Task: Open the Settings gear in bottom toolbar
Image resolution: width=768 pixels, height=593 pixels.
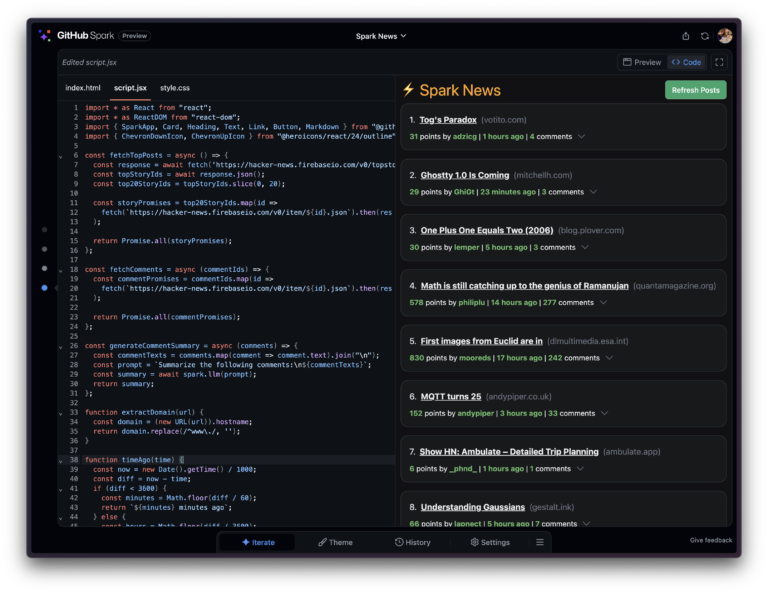Action: click(x=490, y=542)
